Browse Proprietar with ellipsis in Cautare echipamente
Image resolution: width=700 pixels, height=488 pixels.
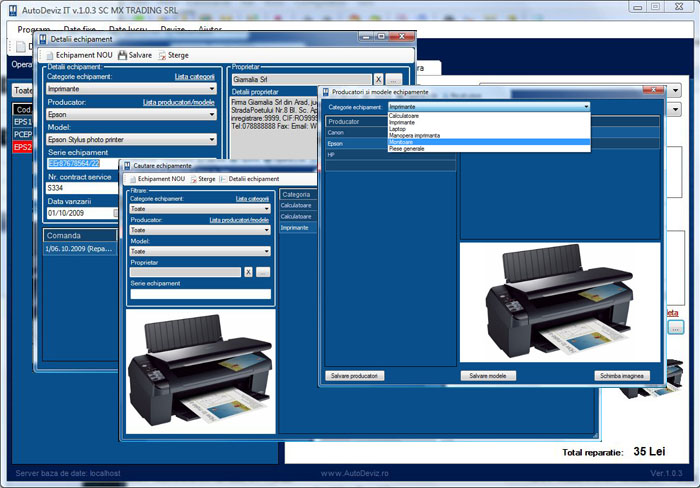point(263,272)
